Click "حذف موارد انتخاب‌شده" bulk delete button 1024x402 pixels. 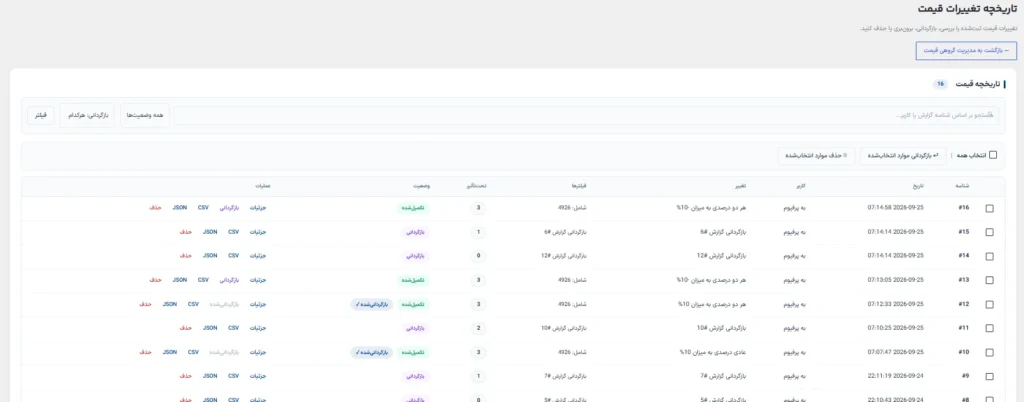coord(816,155)
